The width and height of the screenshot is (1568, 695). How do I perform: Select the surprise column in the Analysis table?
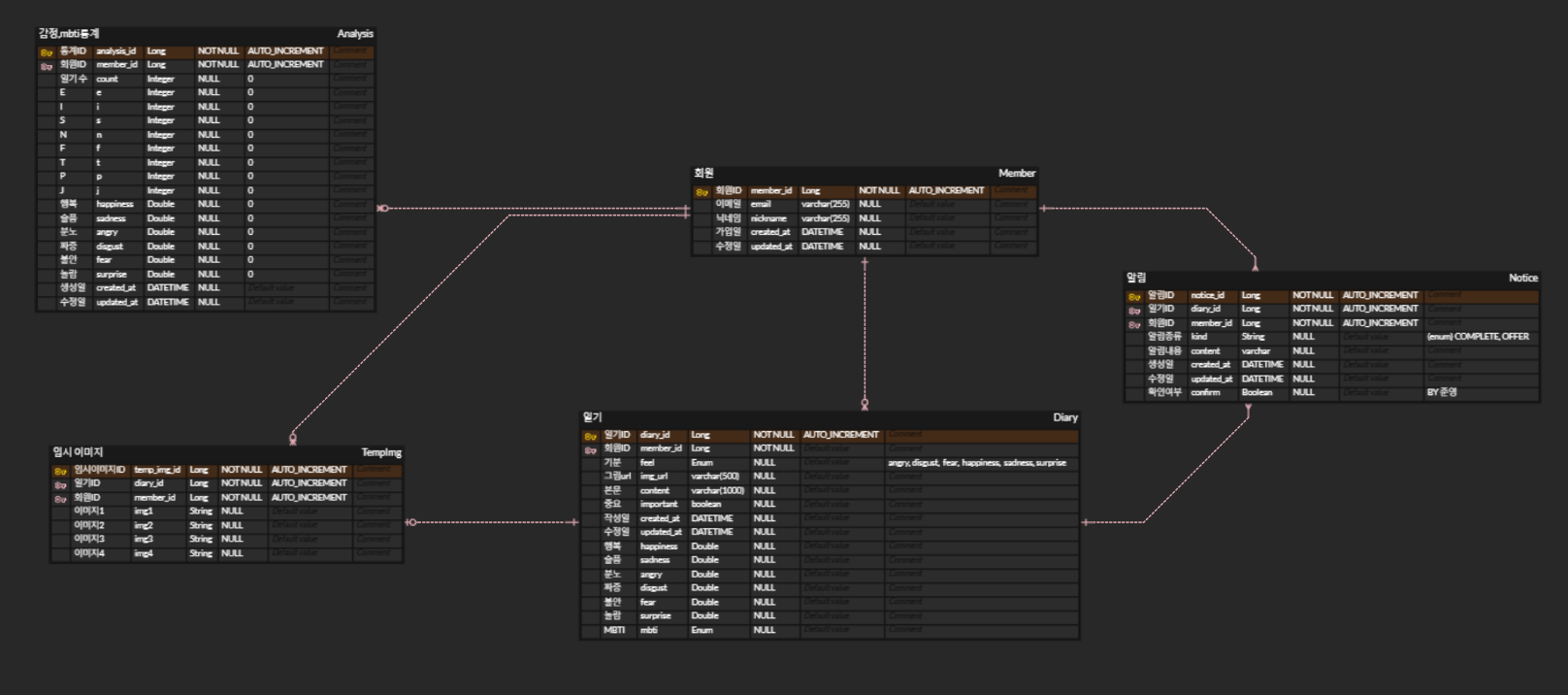pyautogui.click(x=112, y=275)
